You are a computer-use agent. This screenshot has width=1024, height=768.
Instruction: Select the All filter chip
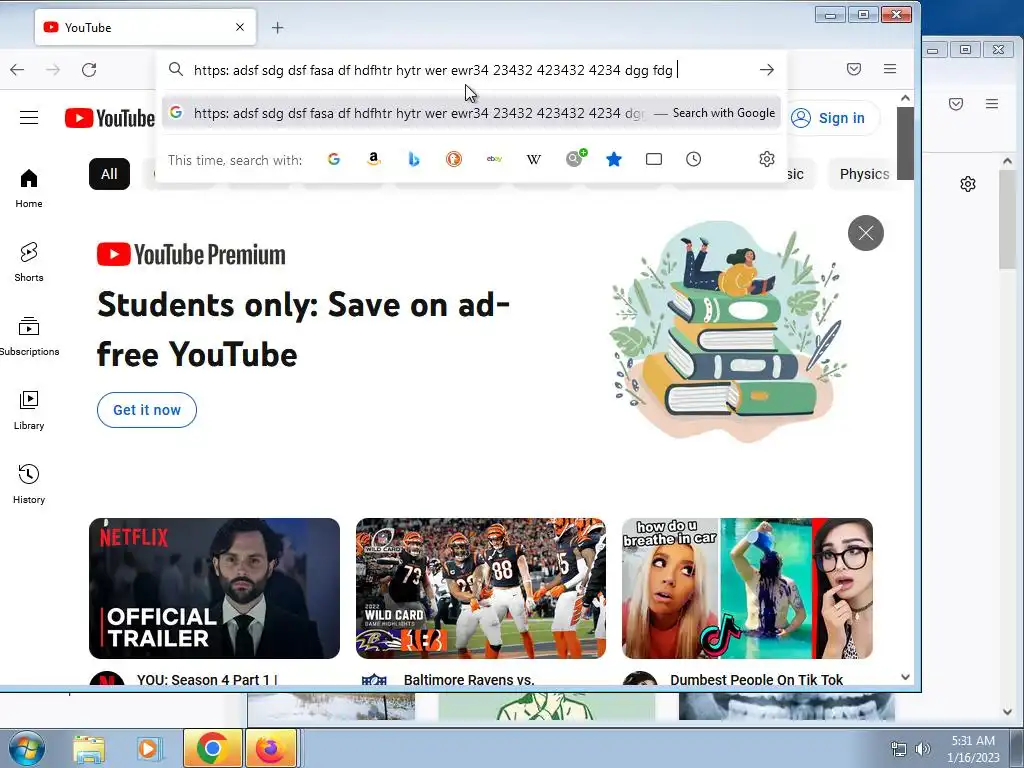pos(109,174)
